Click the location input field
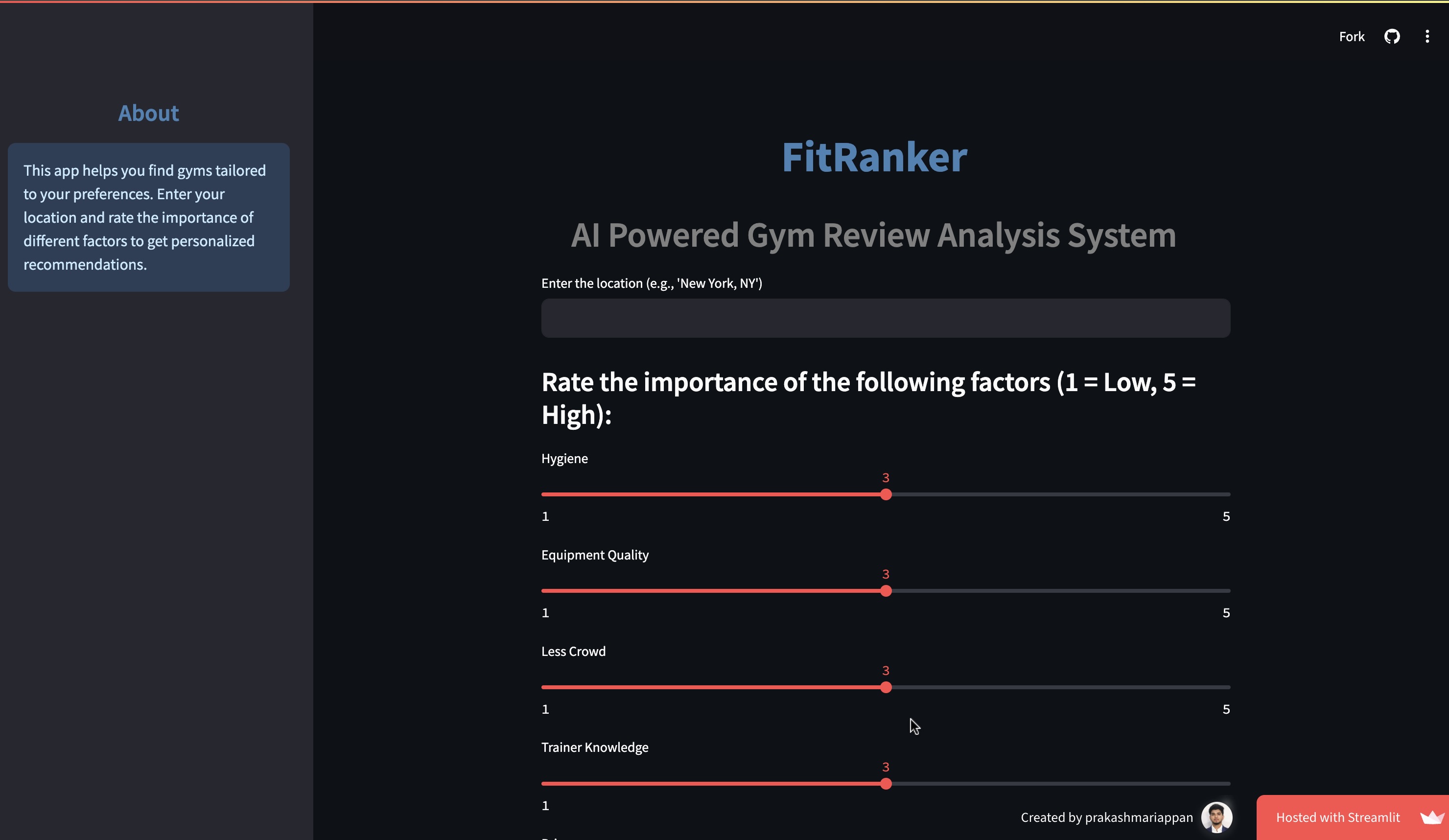 tap(886, 318)
